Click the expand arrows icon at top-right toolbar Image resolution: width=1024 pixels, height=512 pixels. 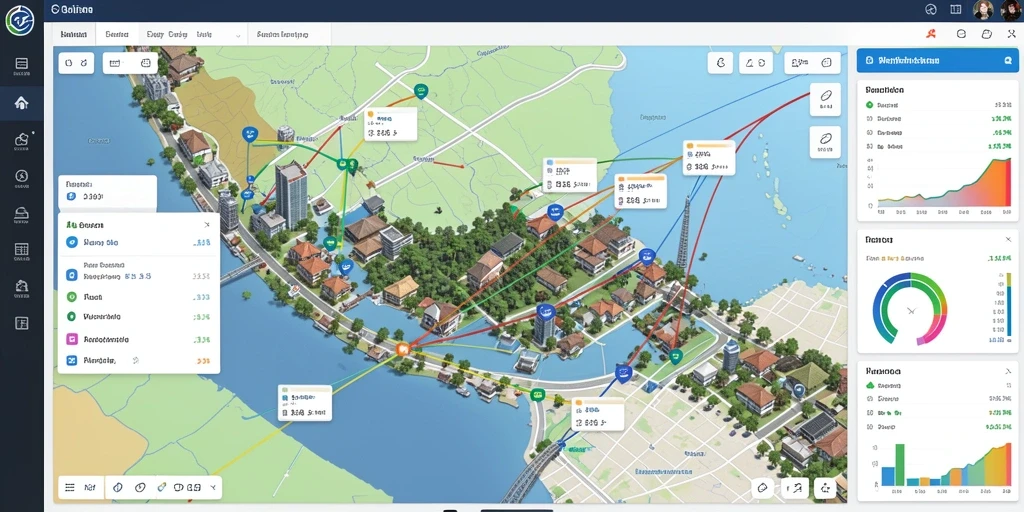pyautogui.click(x=1012, y=34)
